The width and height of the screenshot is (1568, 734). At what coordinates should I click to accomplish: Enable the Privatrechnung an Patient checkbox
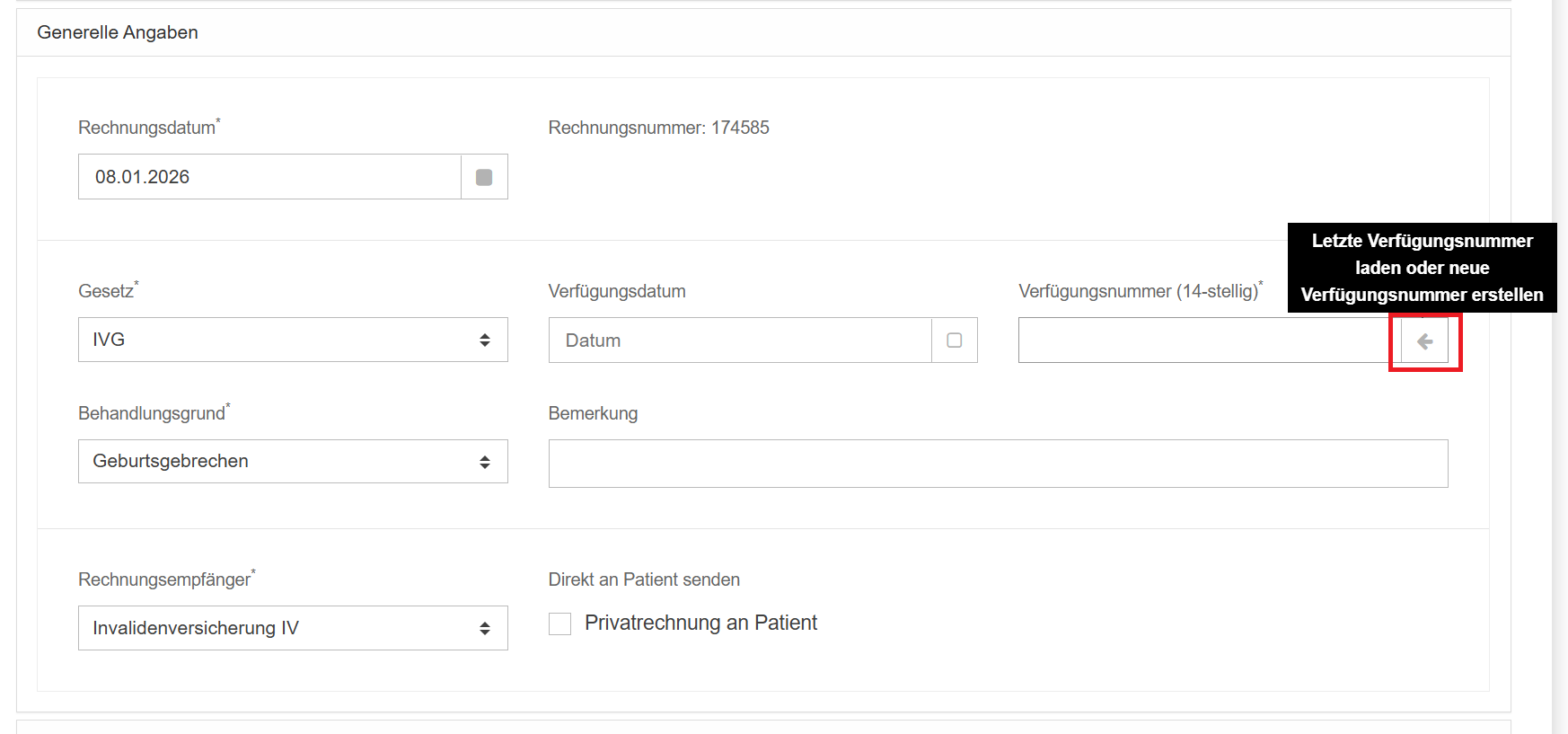coord(560,623)
